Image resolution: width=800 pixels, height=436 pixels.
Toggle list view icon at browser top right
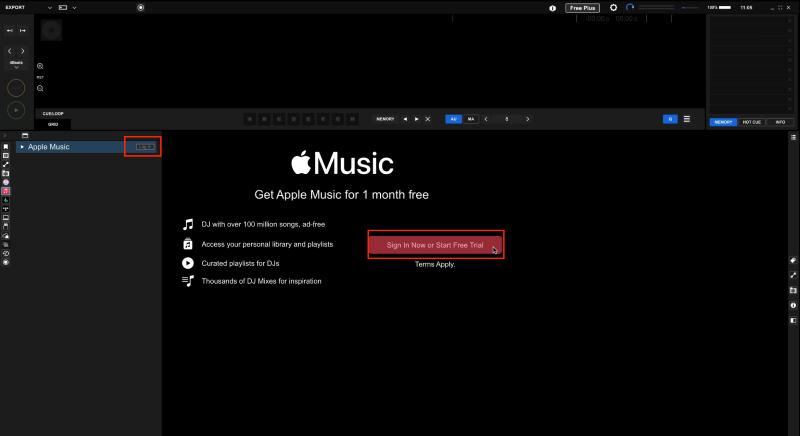point(793,137)
